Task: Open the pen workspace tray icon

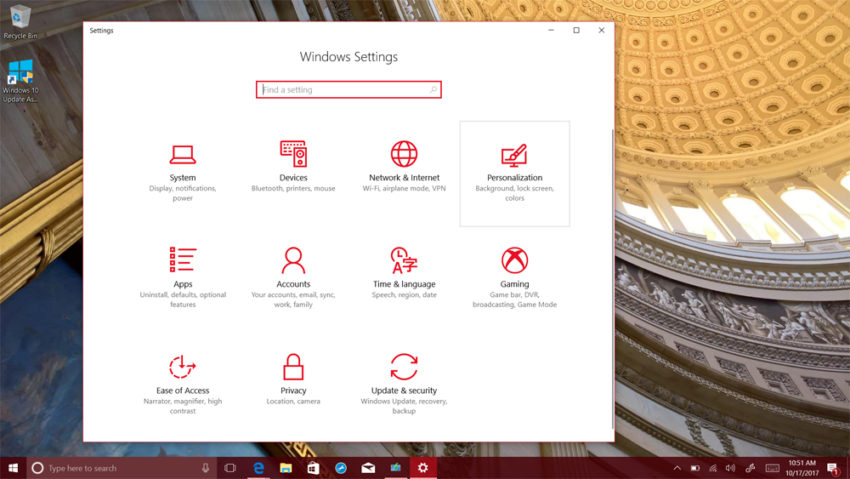Action: tap(751, 468)
